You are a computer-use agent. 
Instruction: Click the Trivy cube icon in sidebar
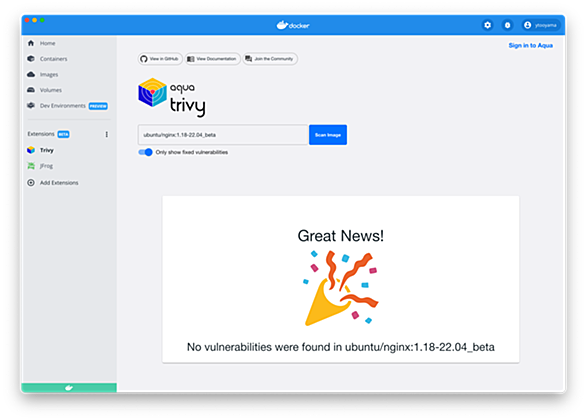pos(31,150)
